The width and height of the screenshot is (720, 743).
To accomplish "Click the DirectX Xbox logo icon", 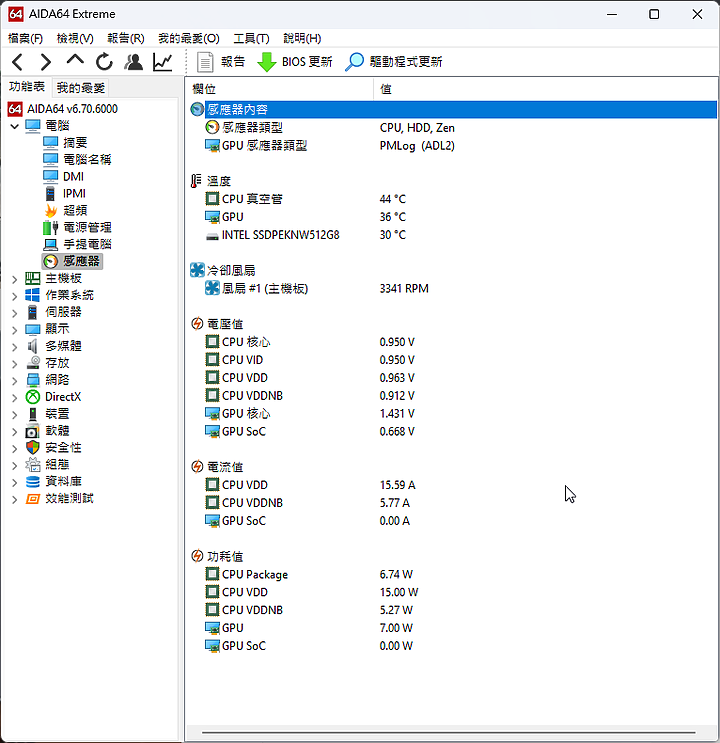I will click(x=33, y=397).
